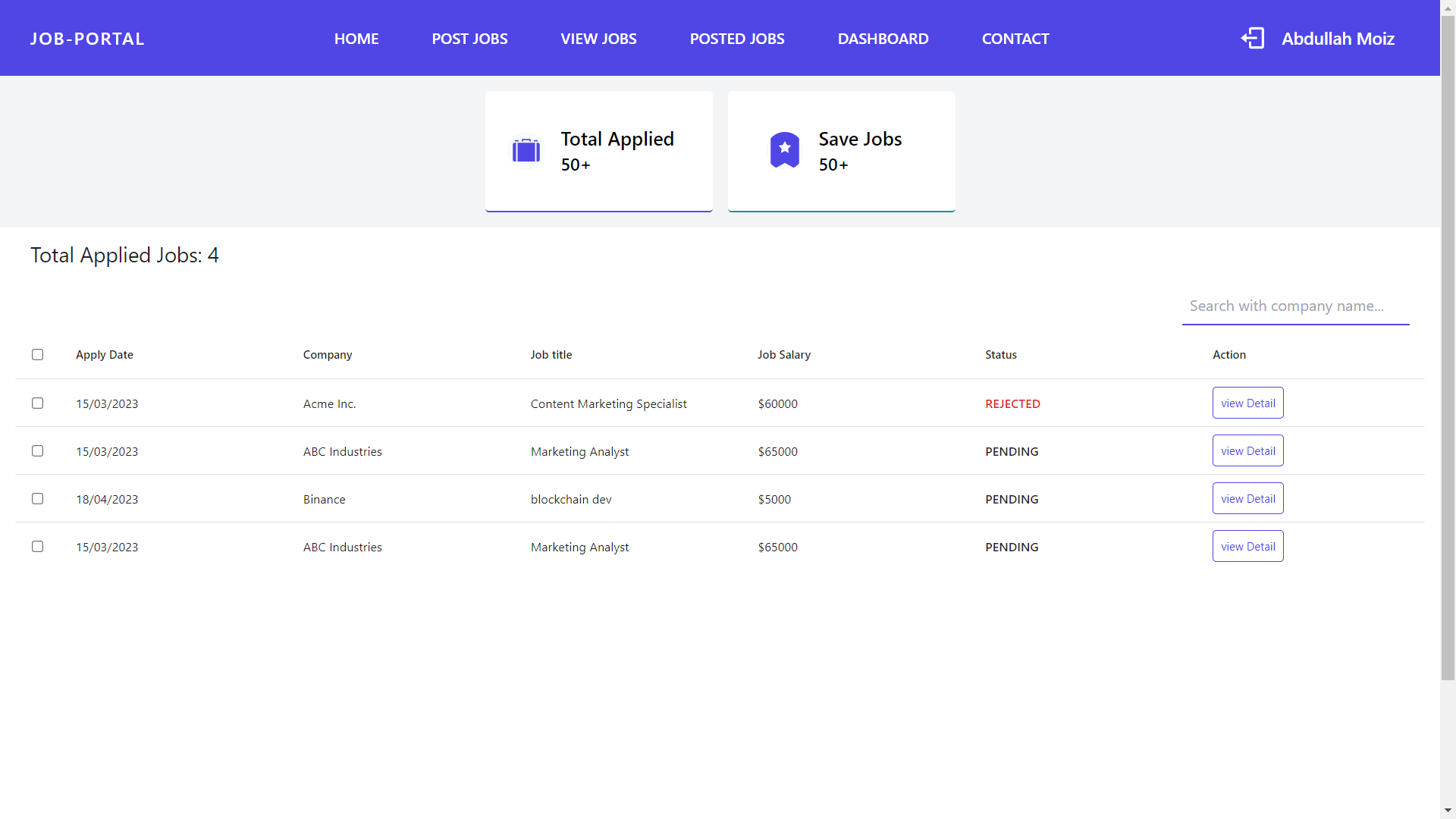The image size is (1456, 819).
Task: Click the Abdullah Moiz username
Action: coord(1338,39)
